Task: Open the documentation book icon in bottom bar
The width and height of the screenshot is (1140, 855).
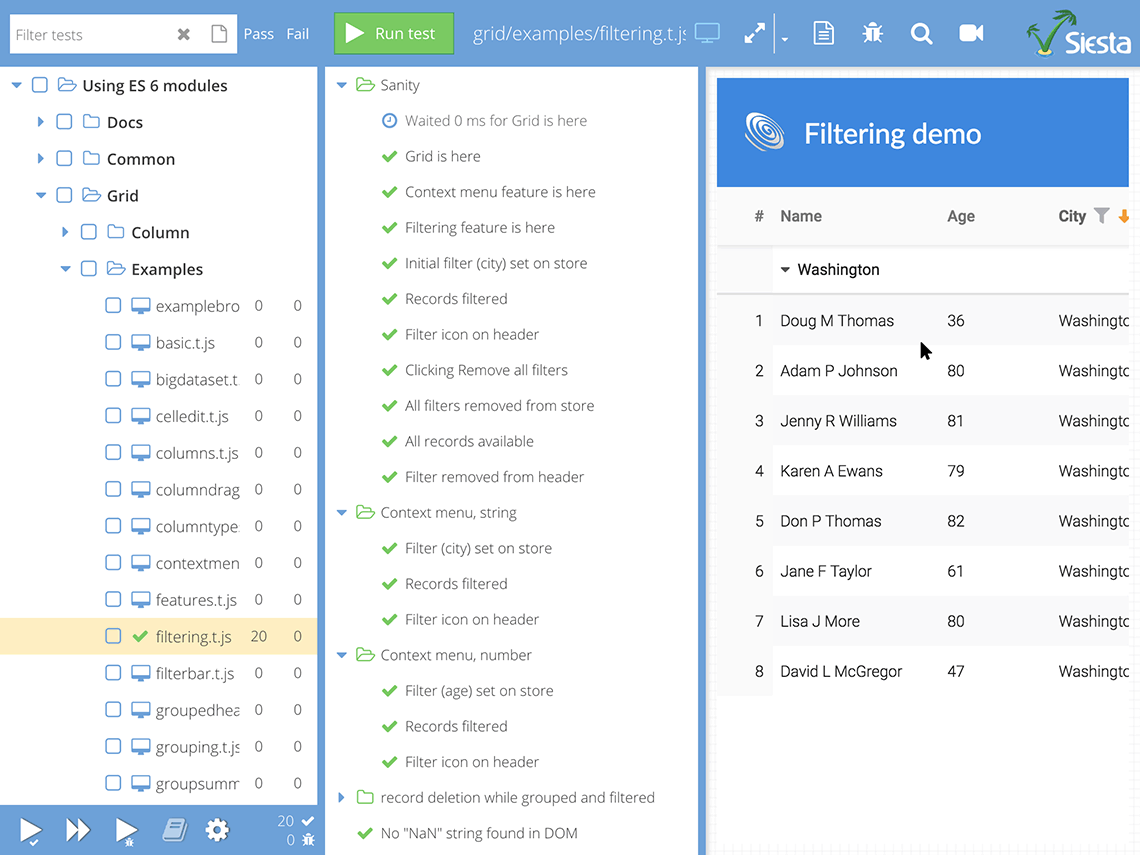Action: click(x=174, y=830)
